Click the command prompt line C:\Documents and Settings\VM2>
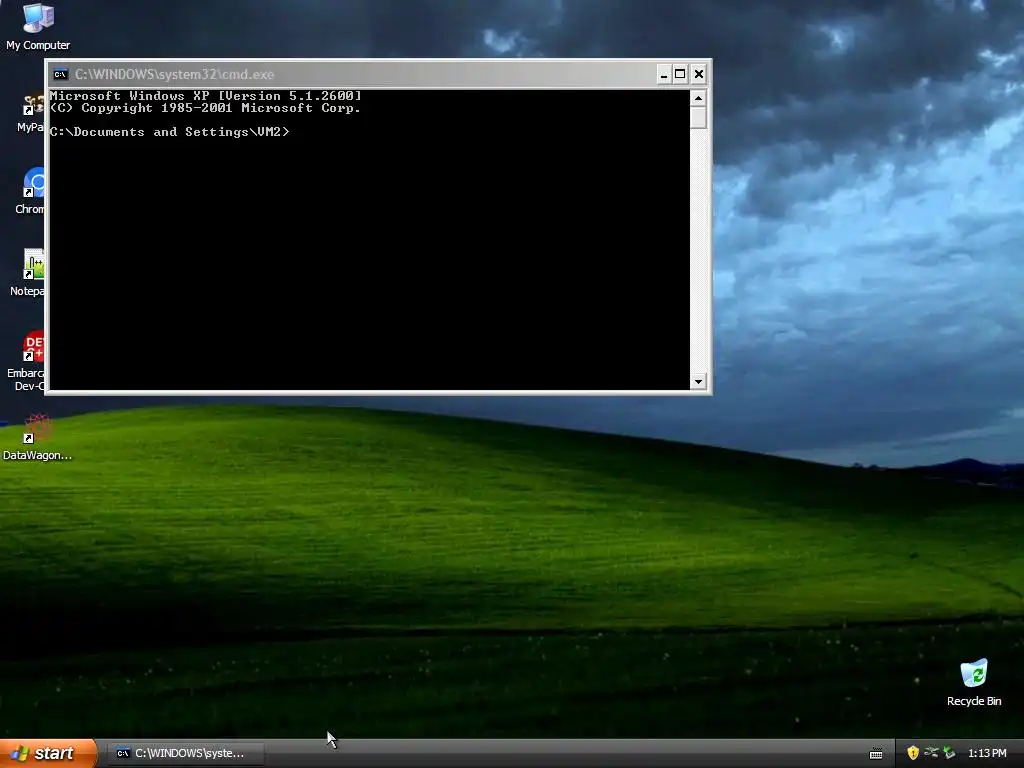Screen dimensions: 1024x768 [169, 132]
